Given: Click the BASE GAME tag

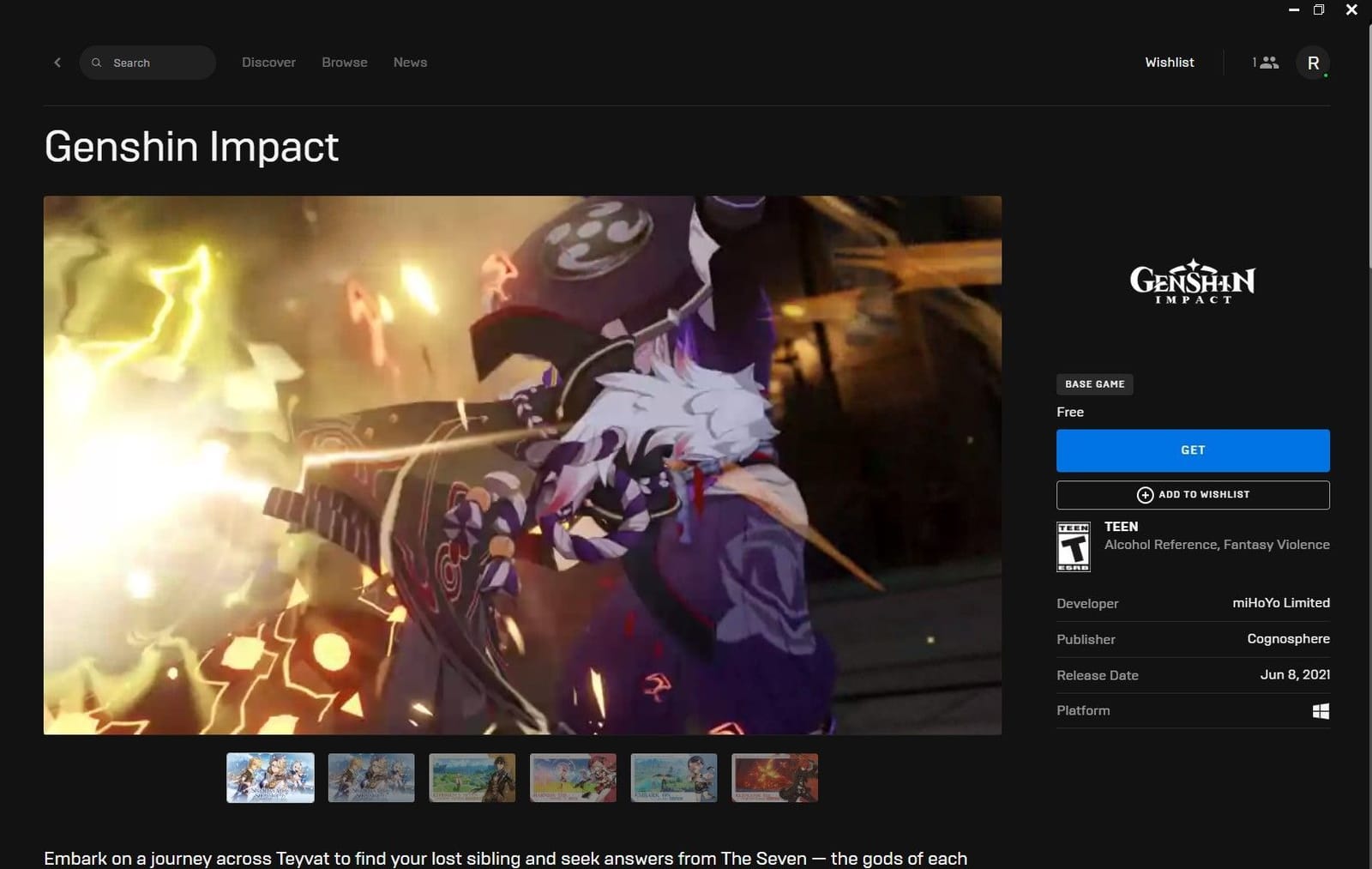Looking at the screenshot, I should pos(1094,383).
